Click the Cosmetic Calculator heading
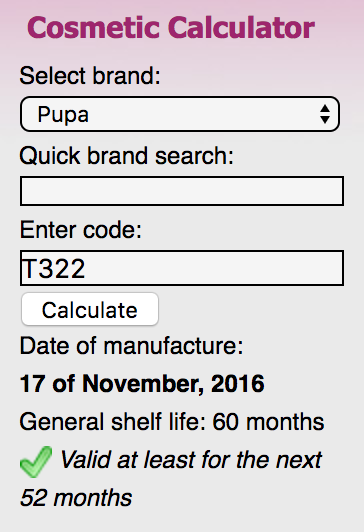 [x=171, y=28]
